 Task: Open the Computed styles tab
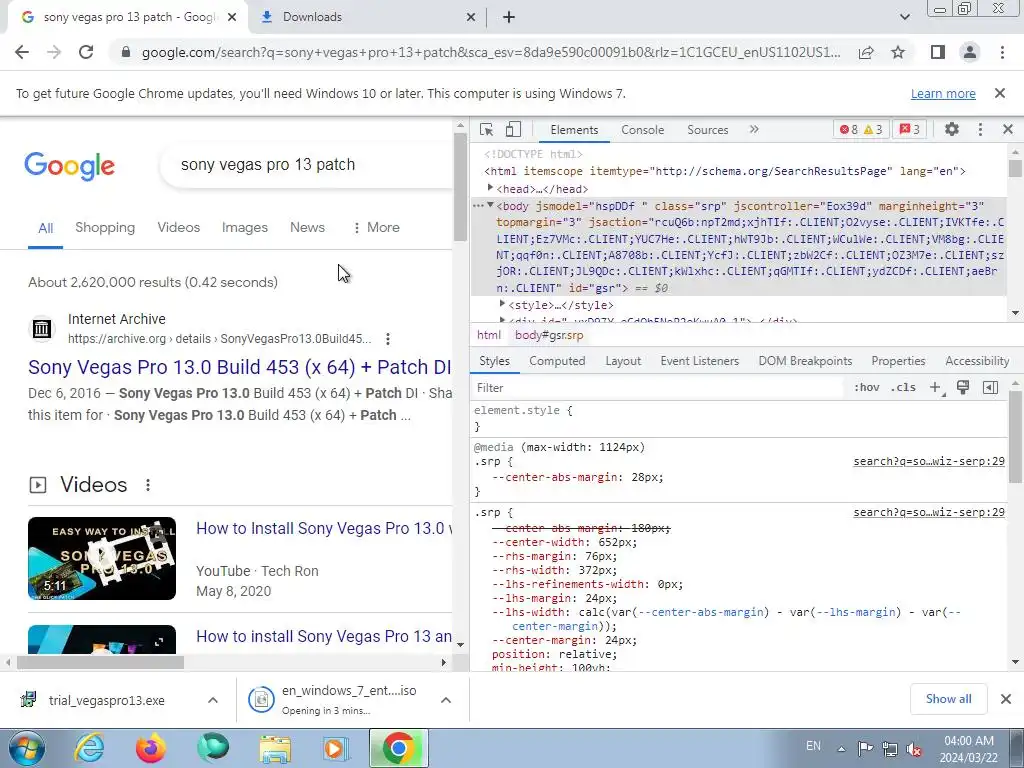(x=557, y=360)
